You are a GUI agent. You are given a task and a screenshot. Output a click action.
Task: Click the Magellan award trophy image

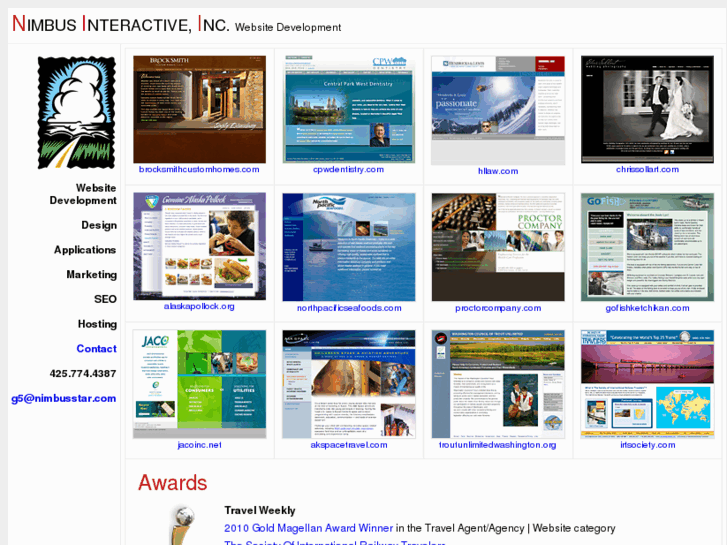click(x=182, y=526)
